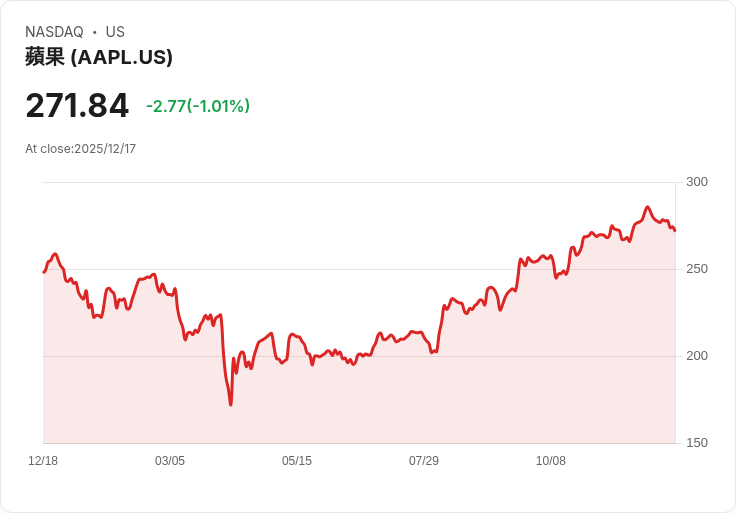Click the left starting point of the price line
The height and width of the screenshot is (513, 736).
44,272
